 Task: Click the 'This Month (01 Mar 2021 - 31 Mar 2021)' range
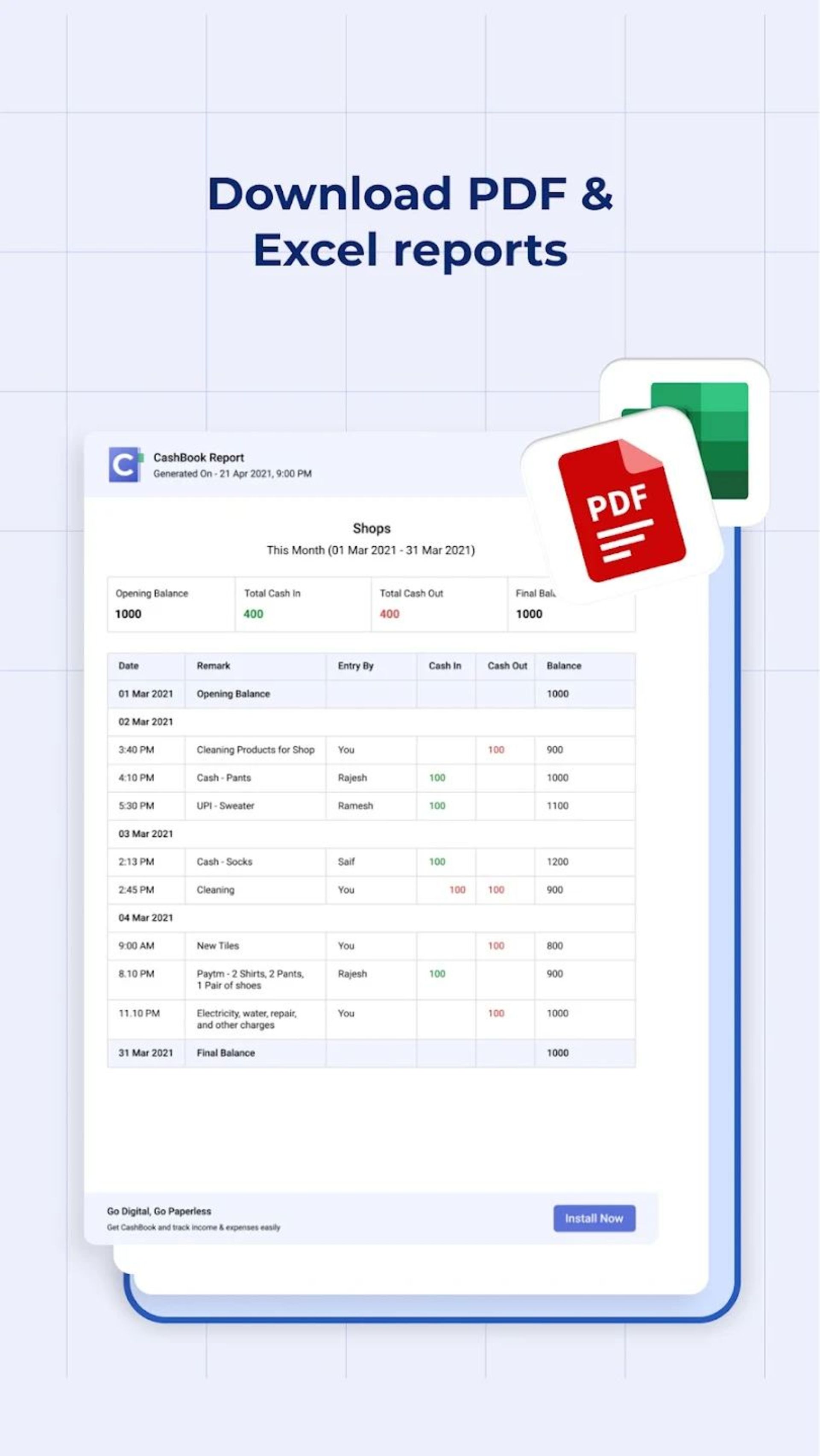pyautogui.click(x=371, y=550)
